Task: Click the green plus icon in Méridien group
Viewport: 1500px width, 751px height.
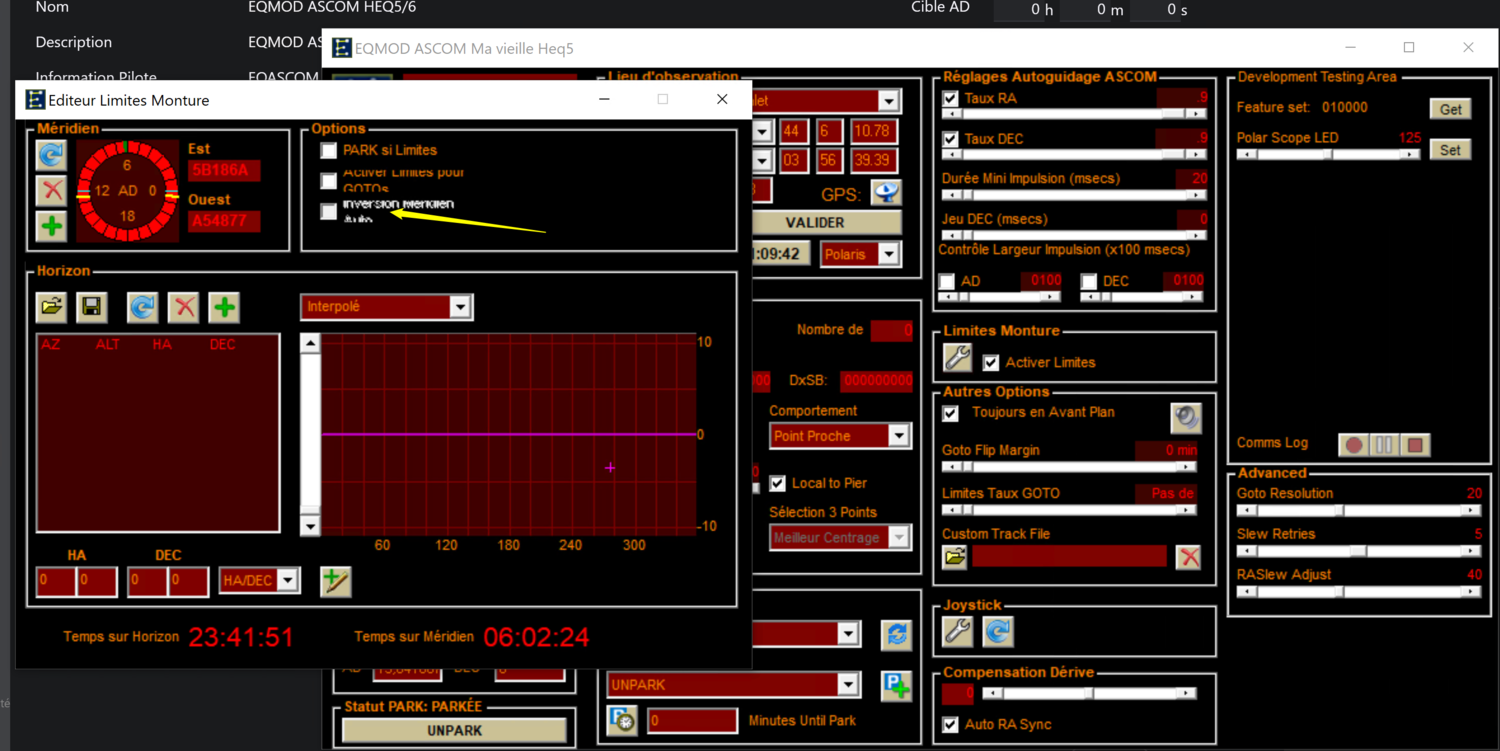Action: (x=52, y=226)
